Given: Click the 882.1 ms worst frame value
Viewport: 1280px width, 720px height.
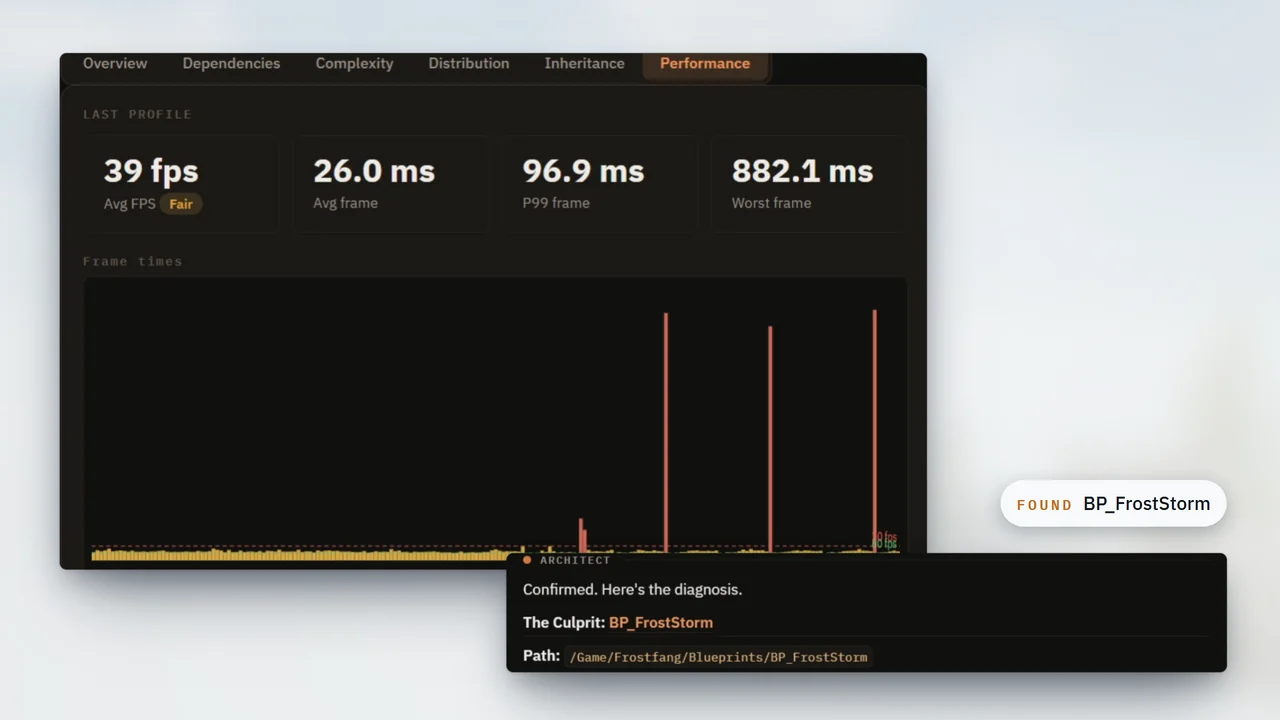Looking at the screenshot, I should [x=802, y=171].
